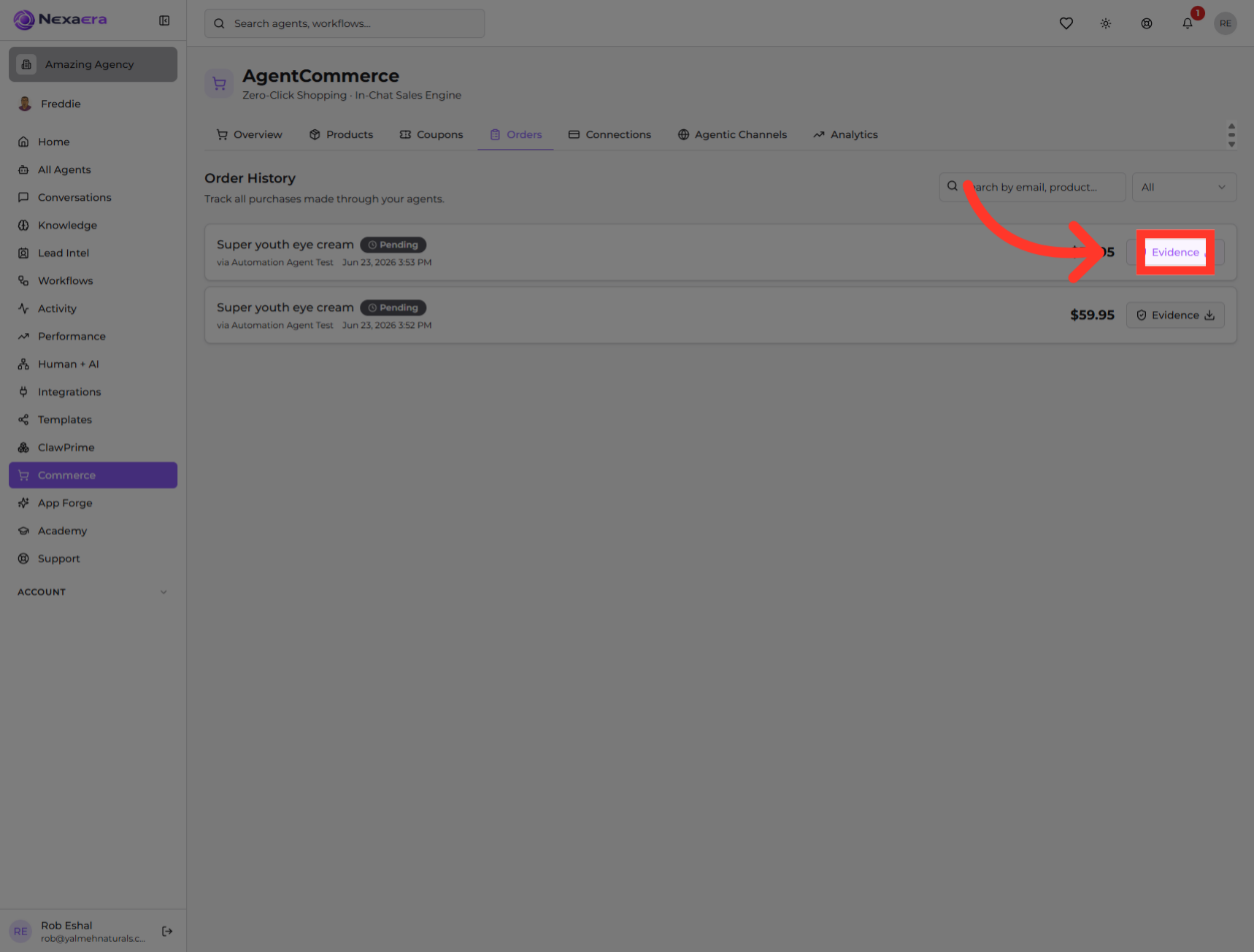Switch to Overview tab
The image size is (1254, 952).
point(250,134)
